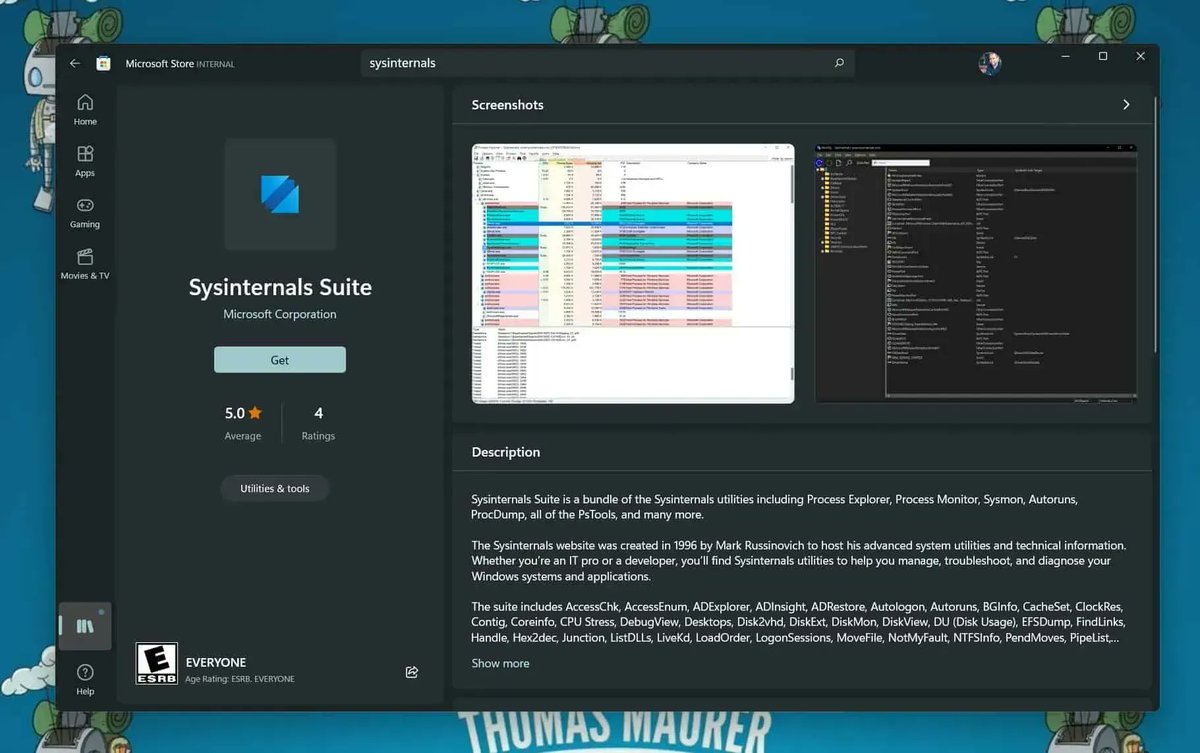The height and width of the screenshot is (753, 1200).
Task: Open the Library icon in sidebar
Action: coord(85,626)
